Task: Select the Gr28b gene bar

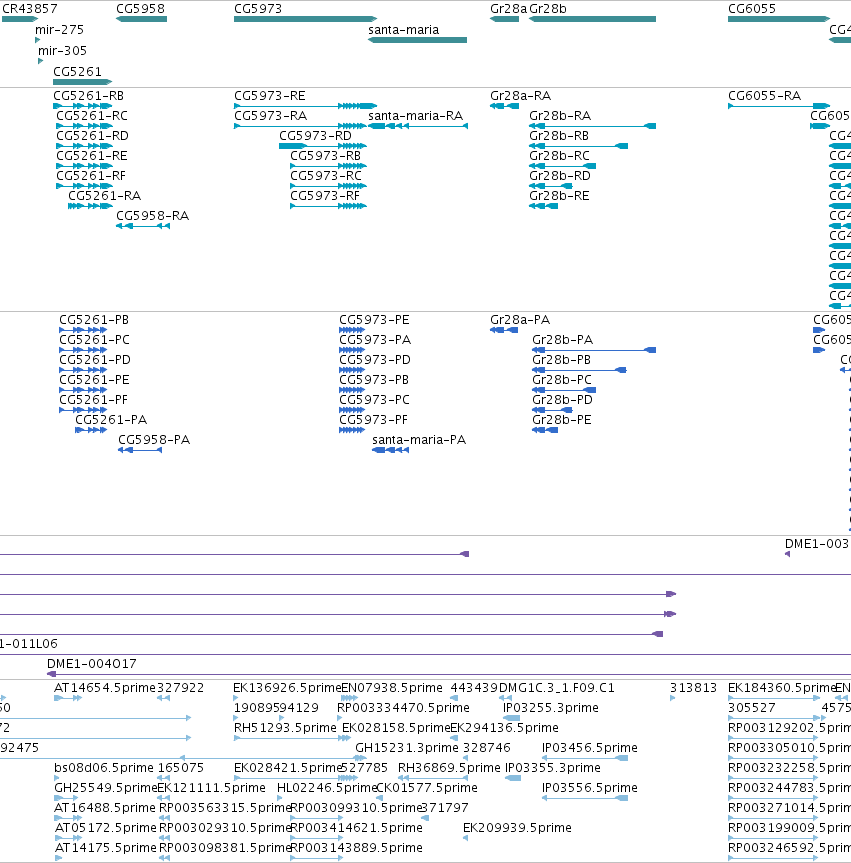Action: pos(592,19)
